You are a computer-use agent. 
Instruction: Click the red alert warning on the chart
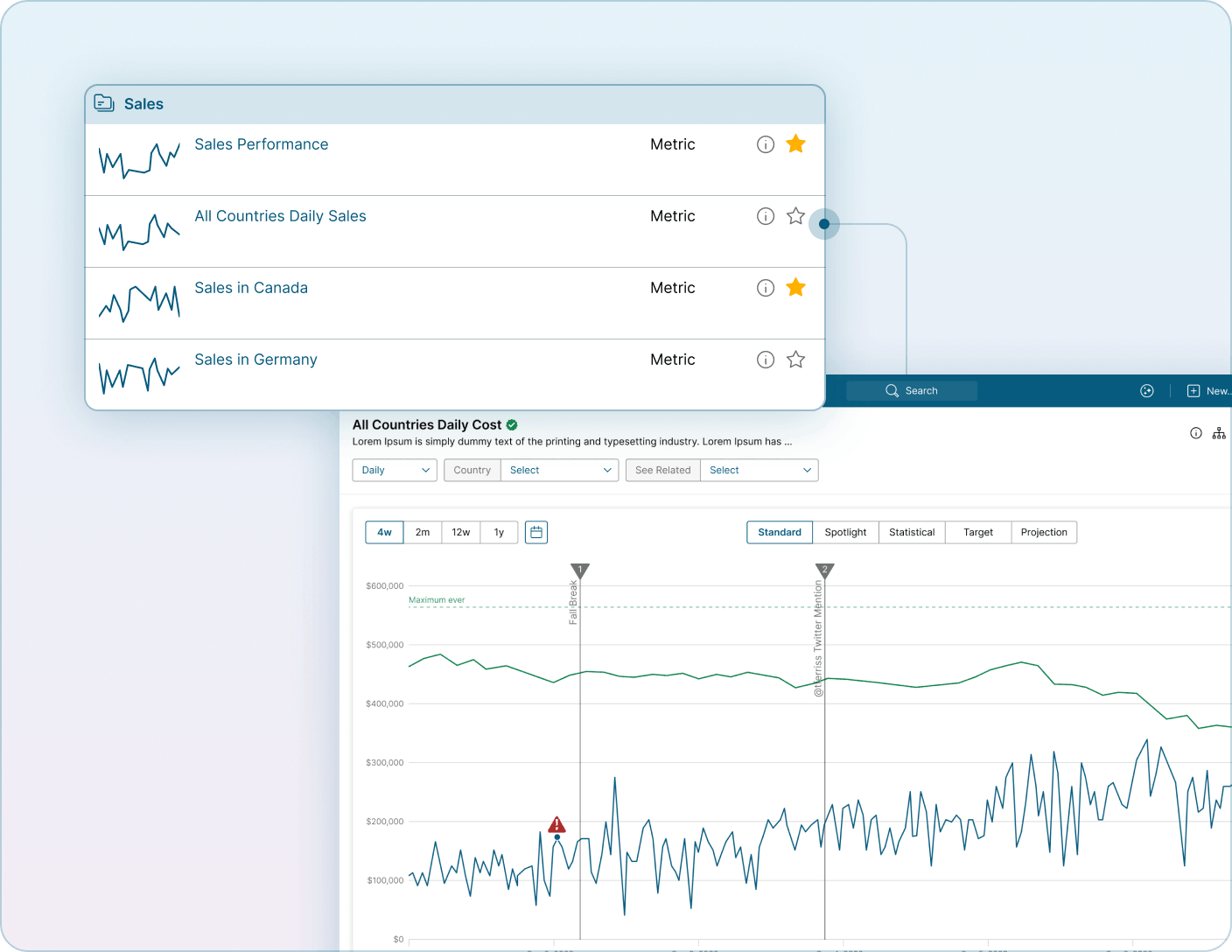click(x=556, y=823)
